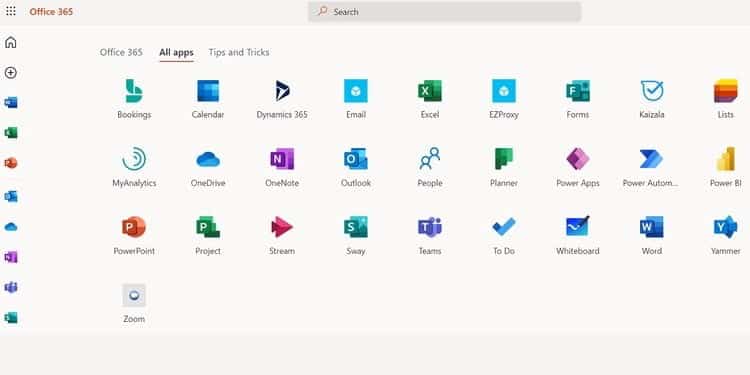Switch to the Tips and Tricks tab
750x375 pixels.
pos(239,52)
